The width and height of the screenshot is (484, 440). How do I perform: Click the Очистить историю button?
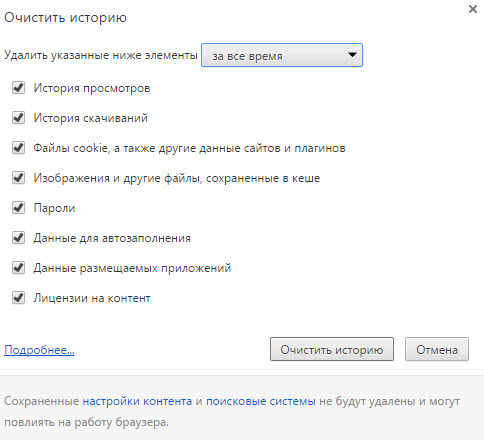point(332,349)
